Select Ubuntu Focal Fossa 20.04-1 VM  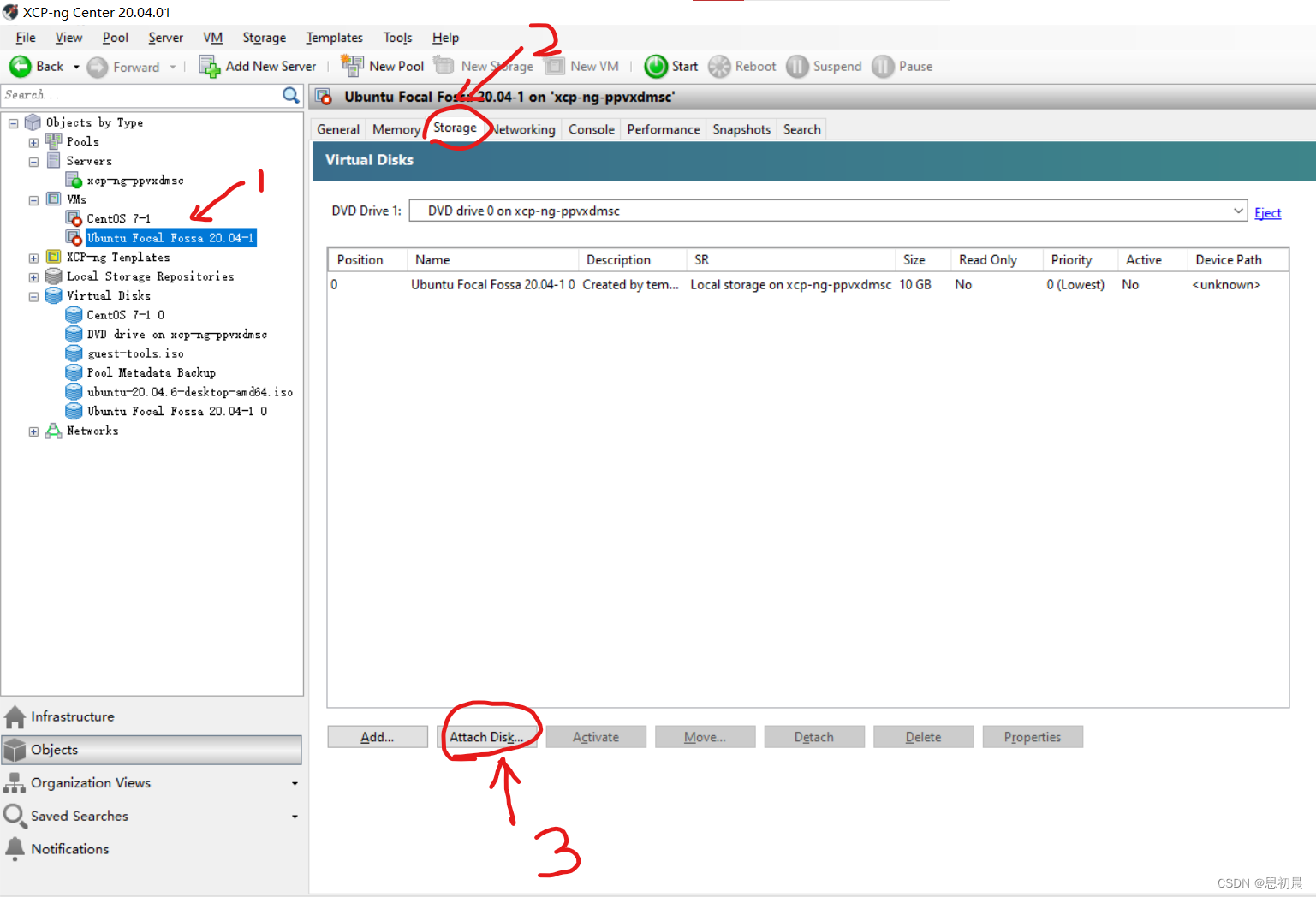[x=170, y=238]
